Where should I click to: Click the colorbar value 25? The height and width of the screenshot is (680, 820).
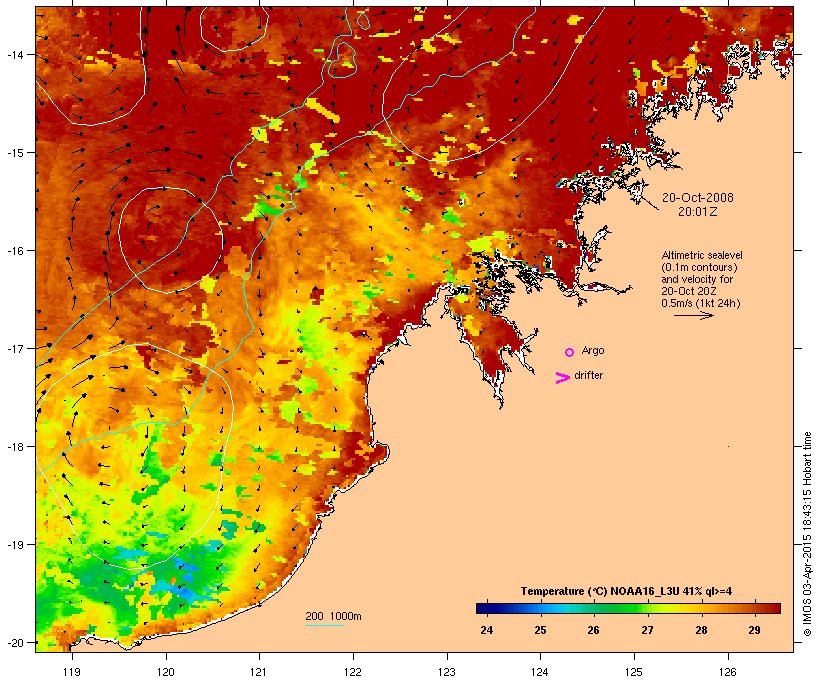[540, 630]
